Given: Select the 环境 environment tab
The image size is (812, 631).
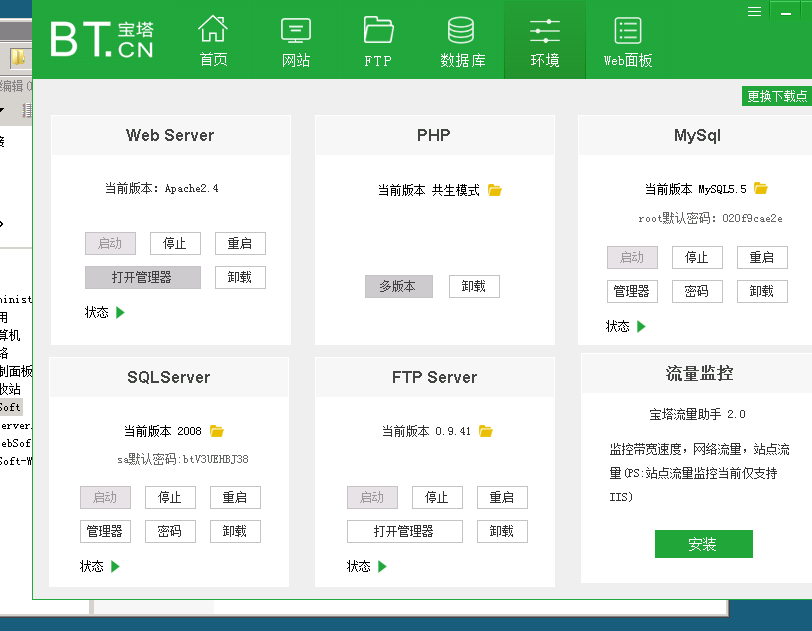Looking at the screenshot, I should [x=545, y=41].
